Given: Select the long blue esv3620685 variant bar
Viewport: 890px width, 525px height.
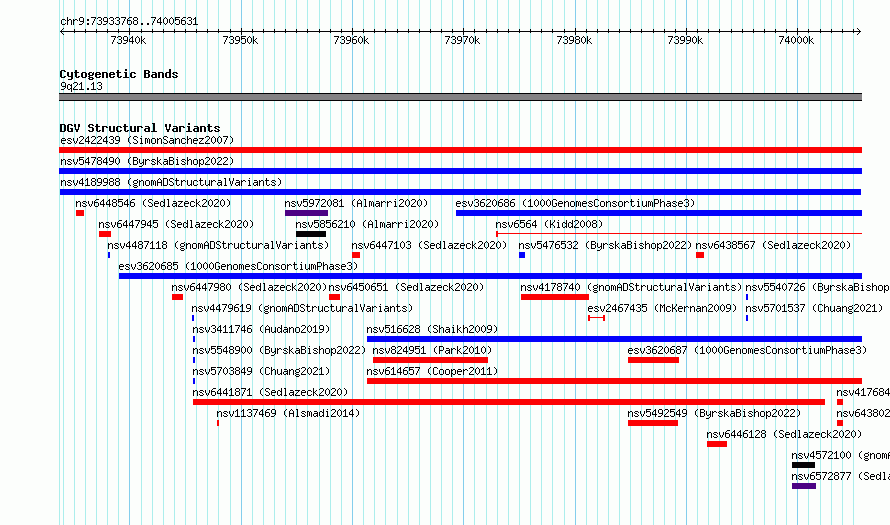Looking at the screenshot, I should tap(490, 276).
